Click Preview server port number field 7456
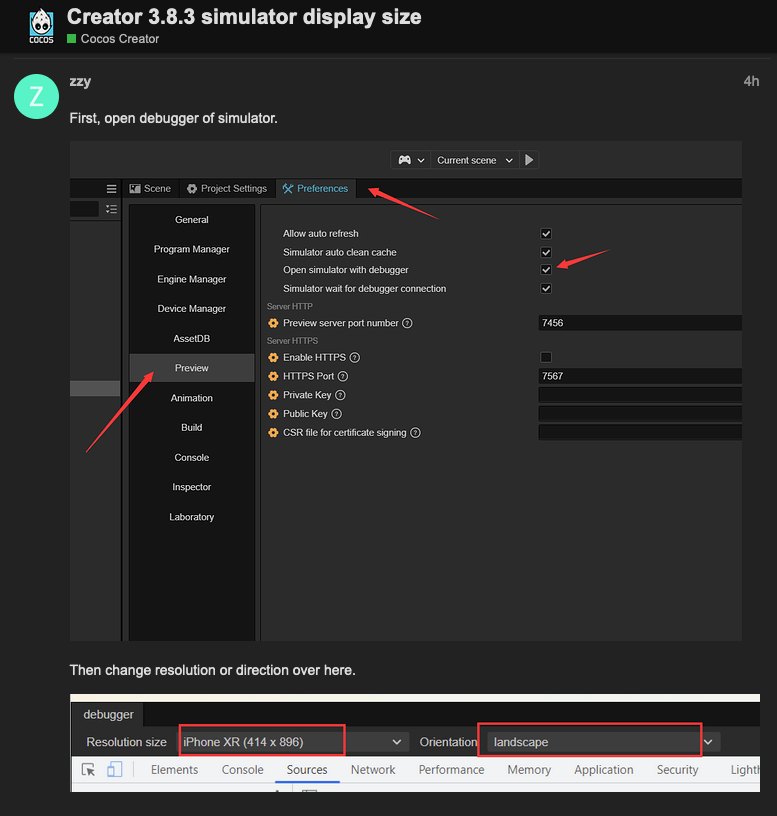 (640, 323)
